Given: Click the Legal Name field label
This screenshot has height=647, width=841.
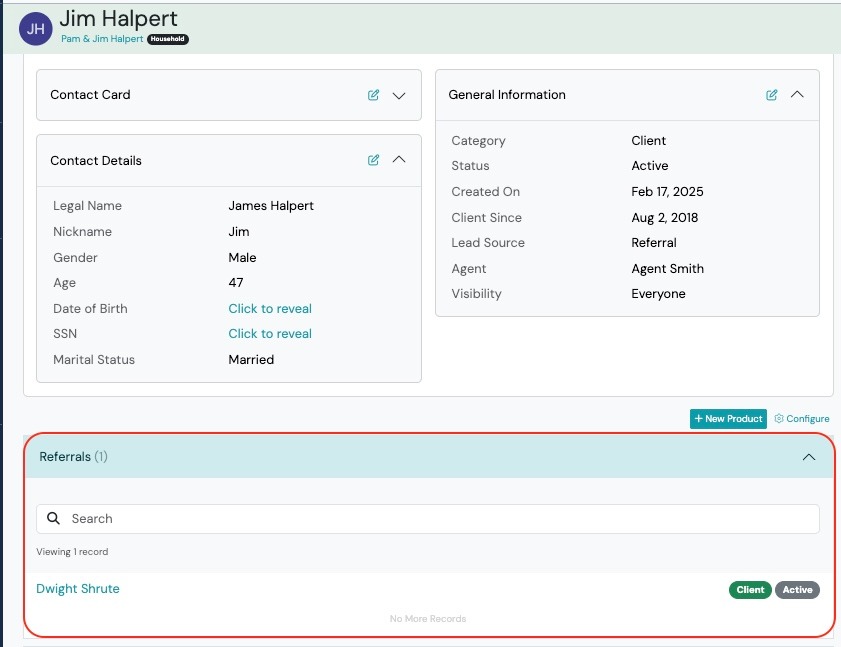Looking at the screenshot, I should tap(87, 205).
